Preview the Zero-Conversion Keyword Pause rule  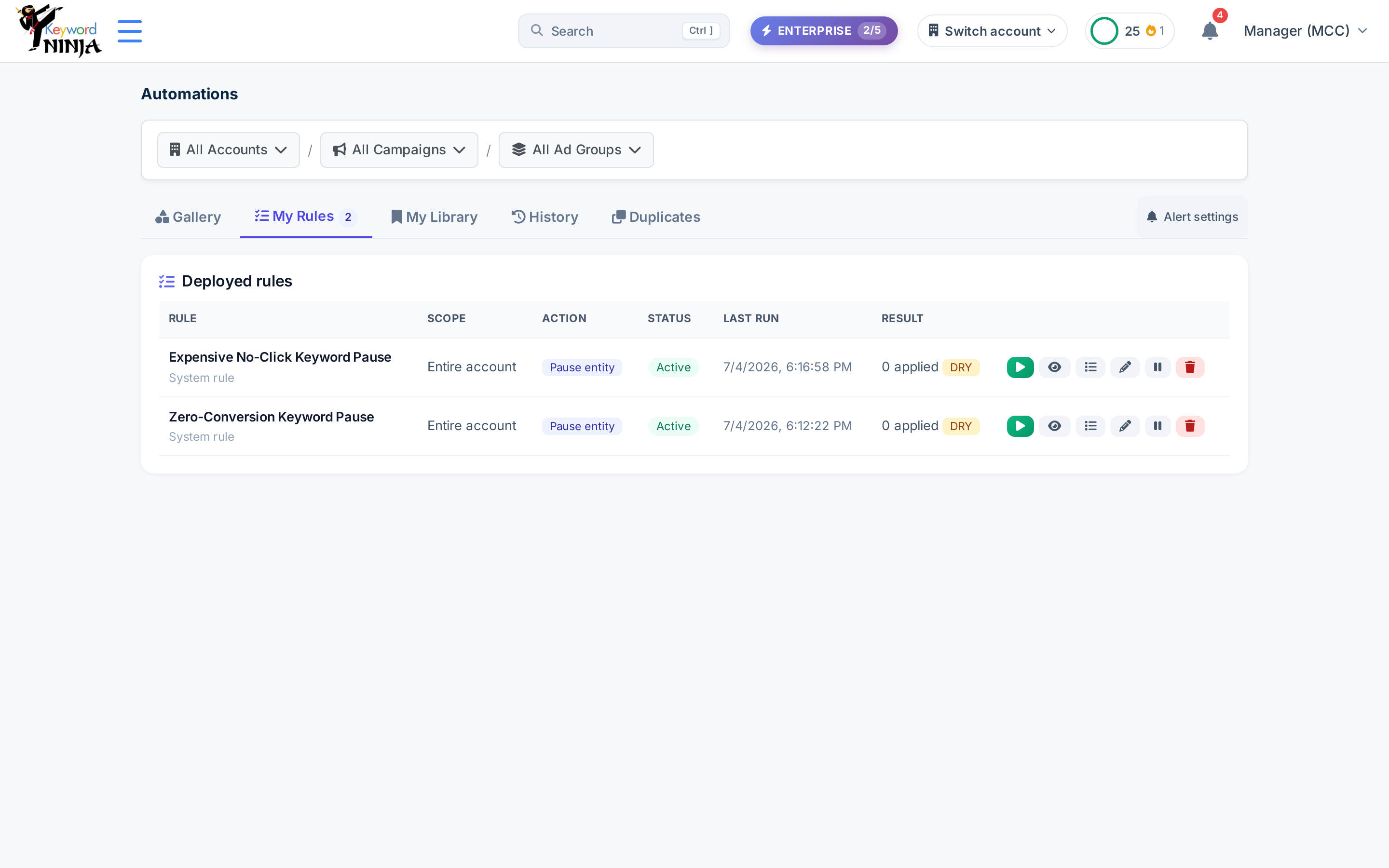[1054, 426]
